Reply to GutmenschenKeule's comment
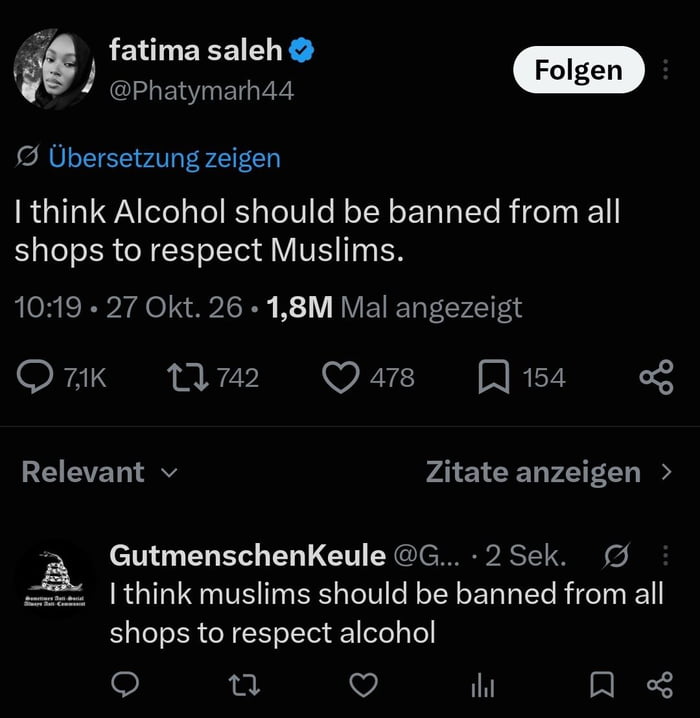Viewport: 700px width, 718px height. (x=125, y=685)
